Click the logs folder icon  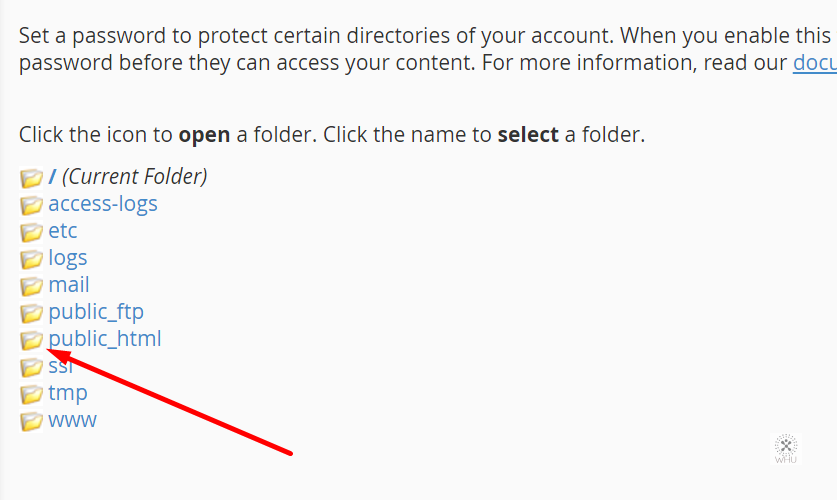[x=31, y=259]
